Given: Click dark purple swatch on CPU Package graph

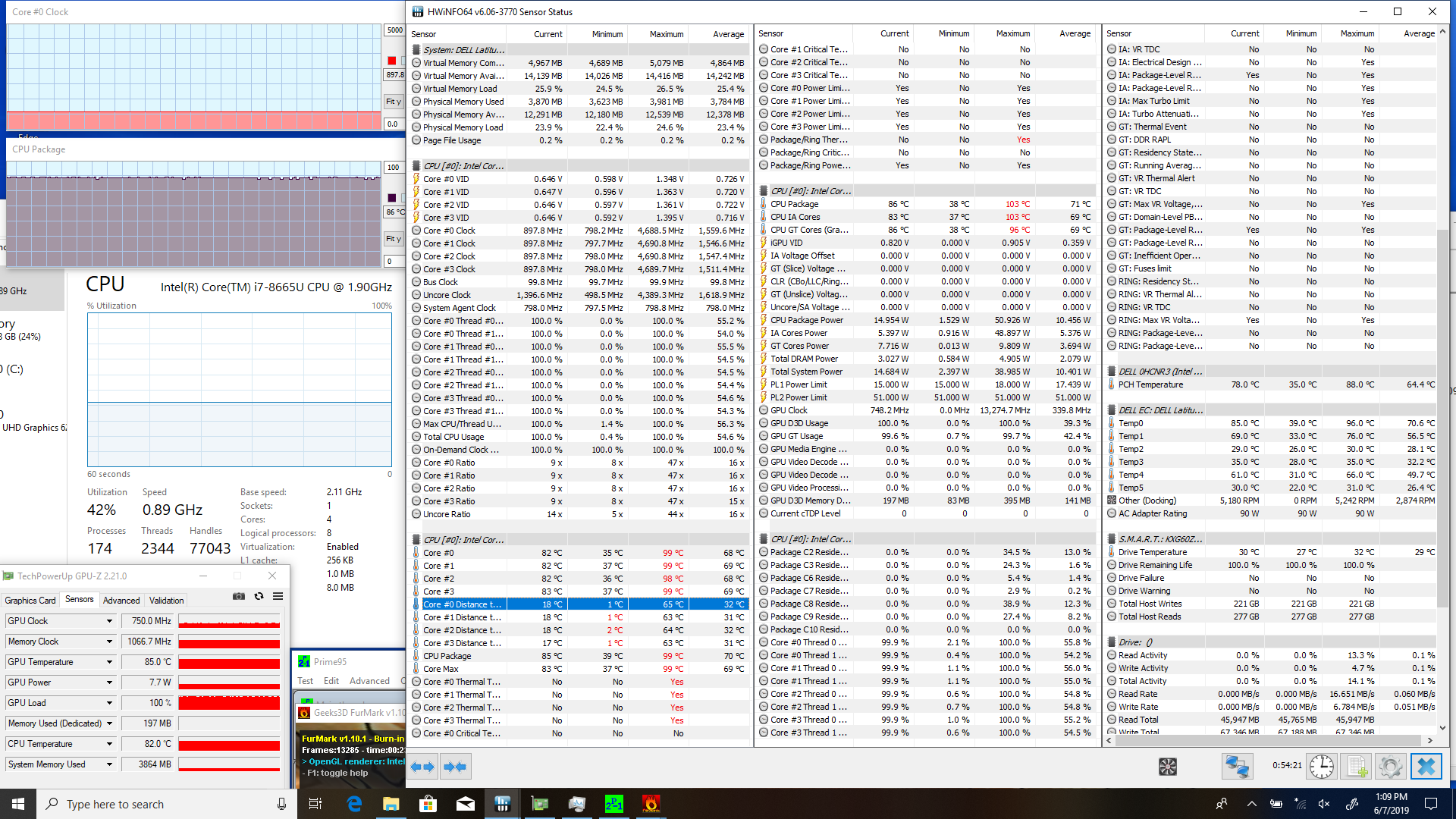Looking at the screenshot, I should point(392,198).
